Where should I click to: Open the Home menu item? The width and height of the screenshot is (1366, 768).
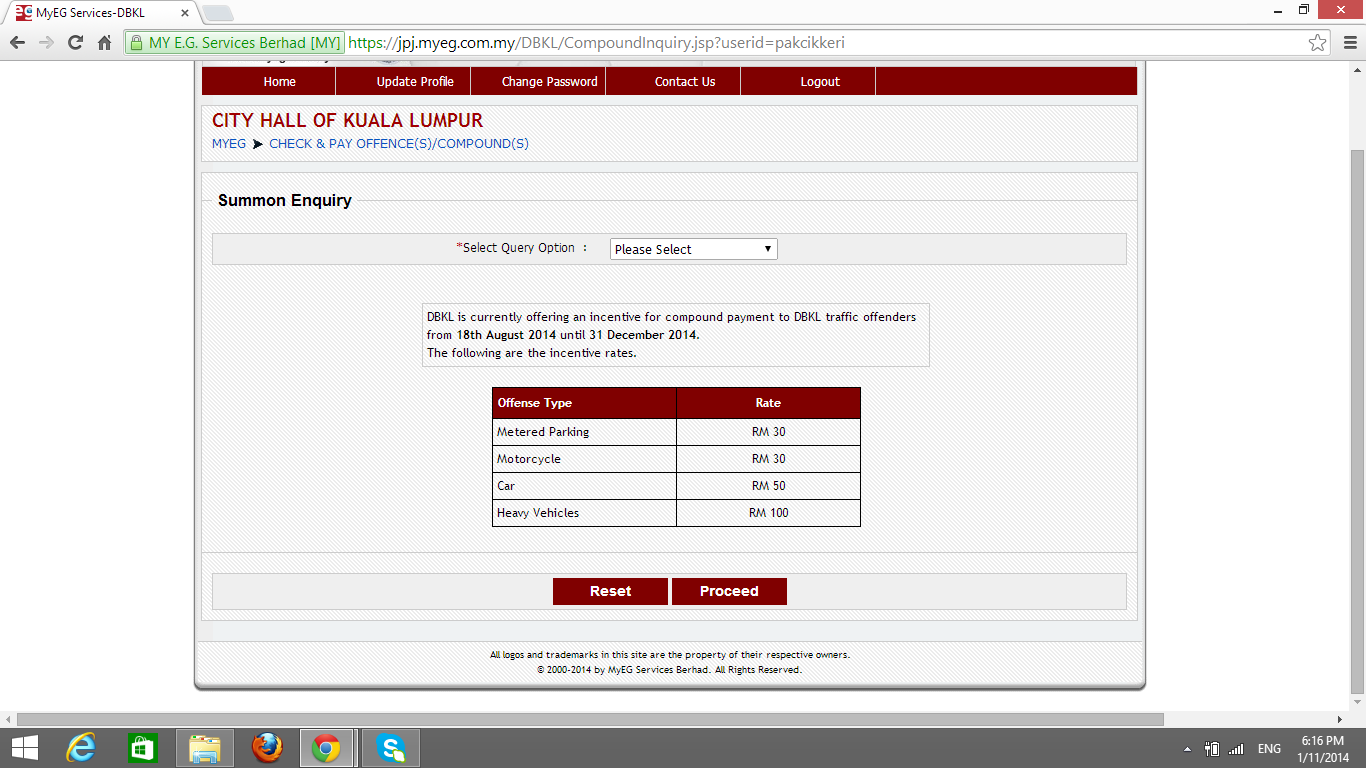click(x=279, y=82)
